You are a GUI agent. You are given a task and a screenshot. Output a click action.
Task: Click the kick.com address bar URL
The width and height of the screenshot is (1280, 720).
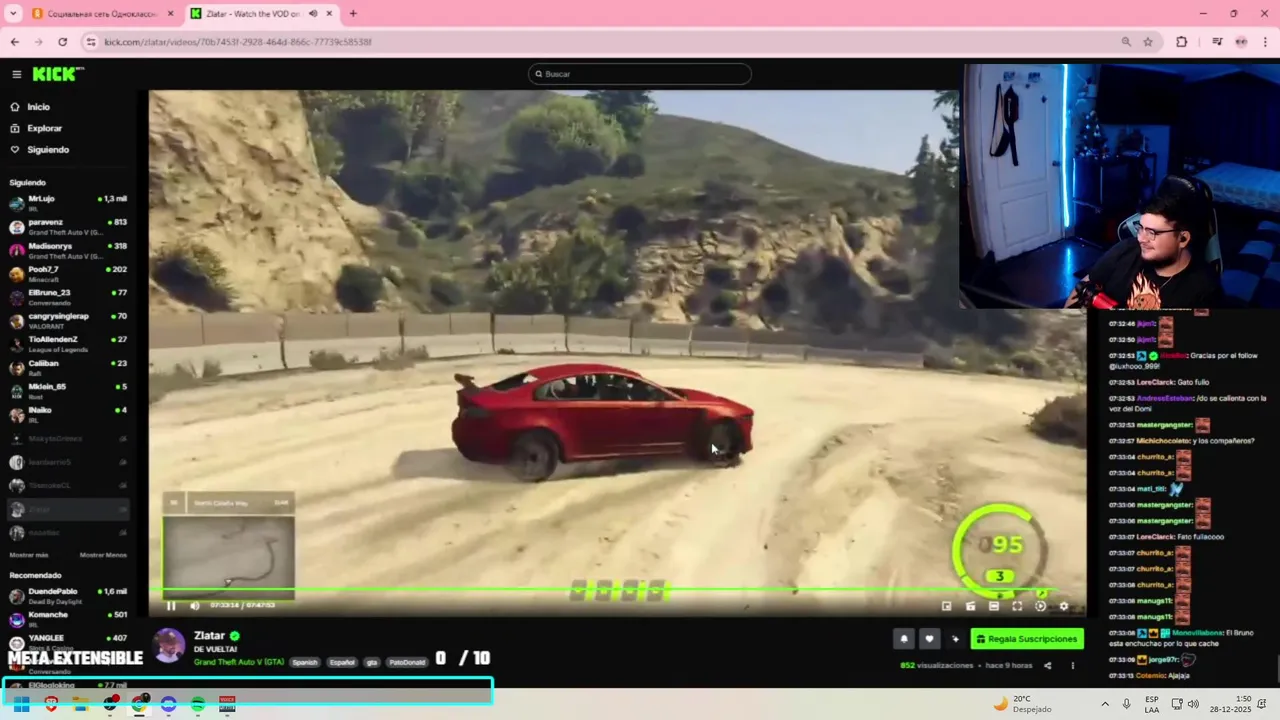coord(238,42)
